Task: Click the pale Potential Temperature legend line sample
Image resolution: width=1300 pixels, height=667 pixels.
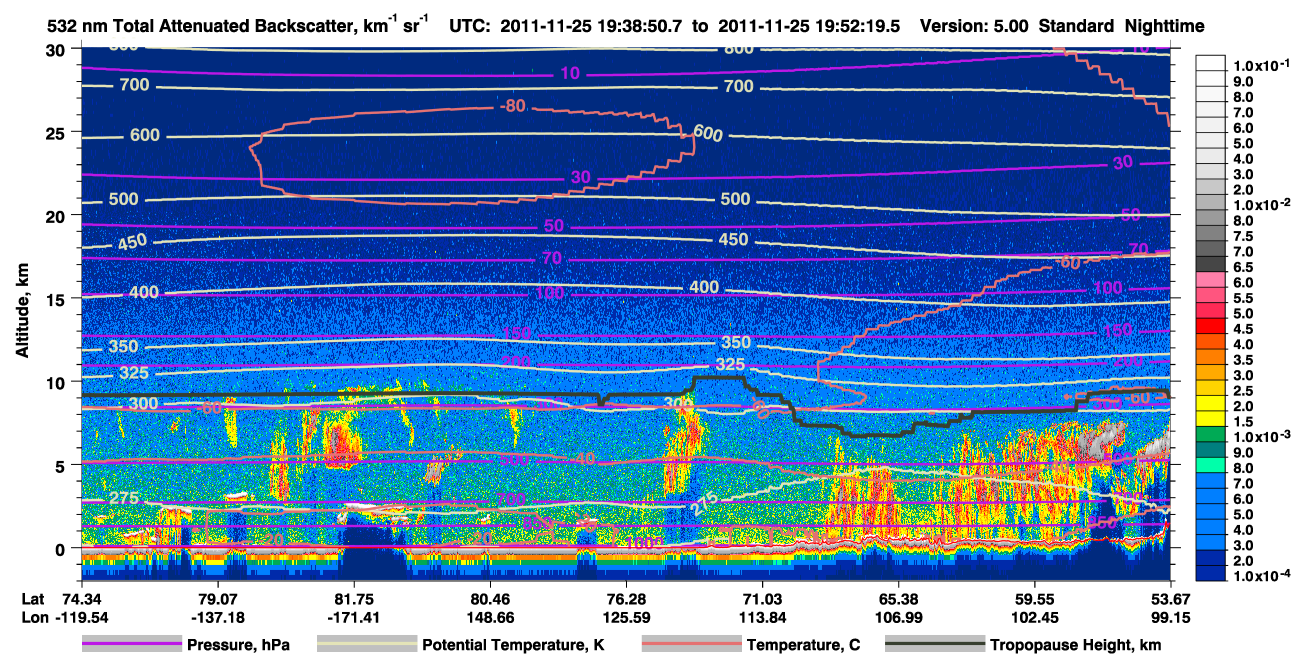Action: point(366,645)
